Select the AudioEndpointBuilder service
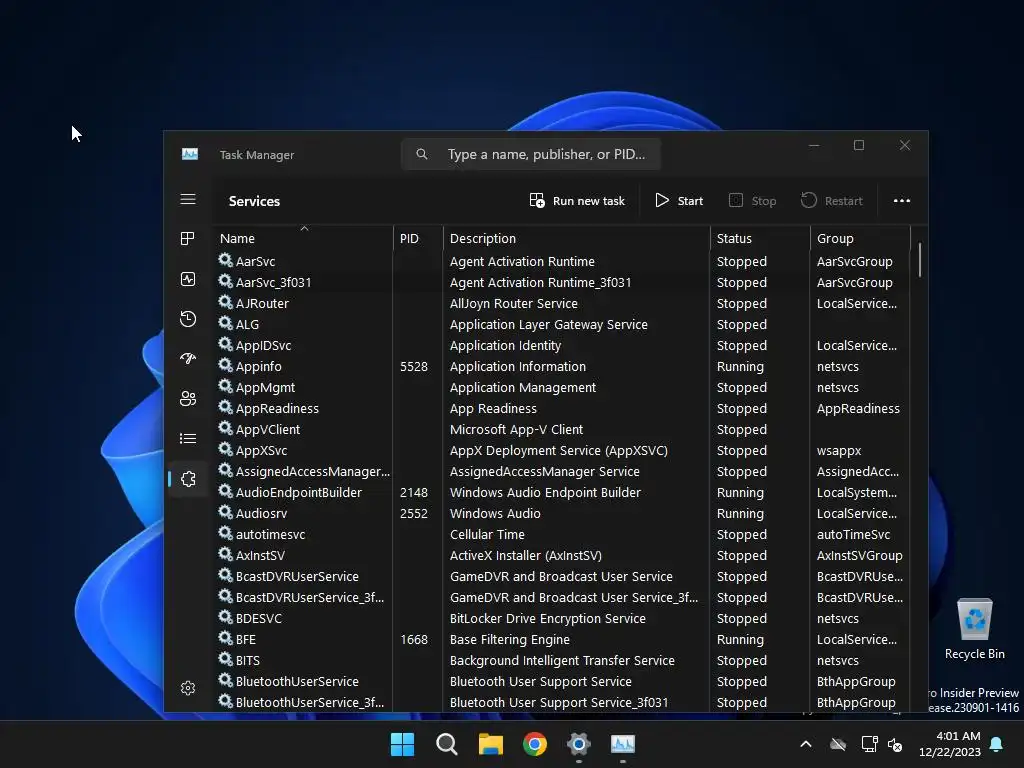The width and height of the screenshot is (1024, 768). coord(298,492)
